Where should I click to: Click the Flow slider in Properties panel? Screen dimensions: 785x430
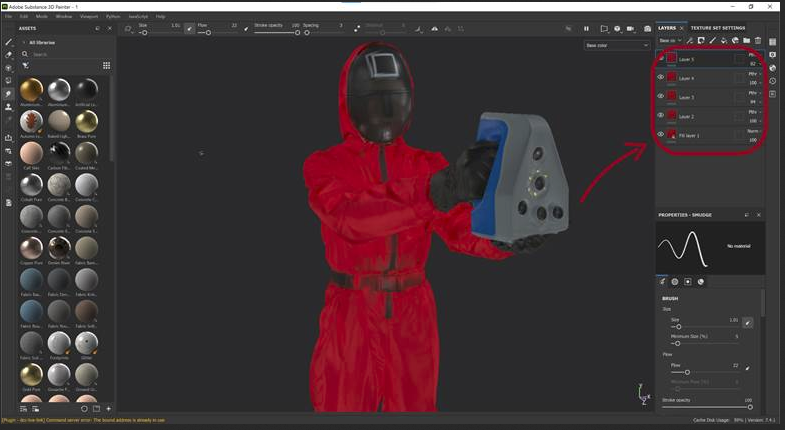705,372
